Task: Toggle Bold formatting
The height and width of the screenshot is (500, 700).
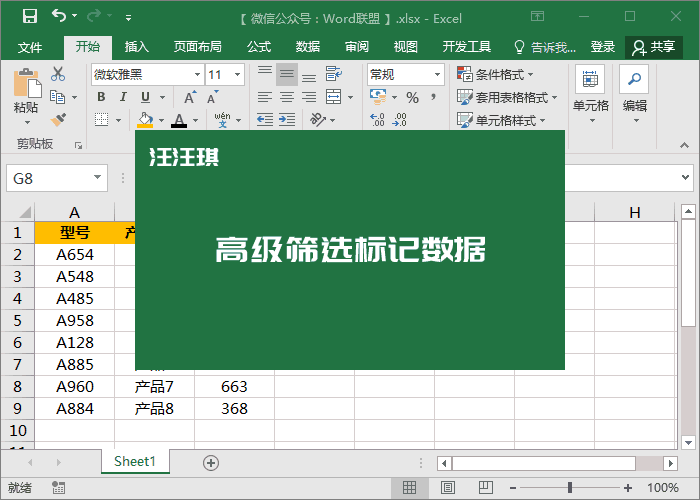Action: pyautogui.click(x=100, y=97)
